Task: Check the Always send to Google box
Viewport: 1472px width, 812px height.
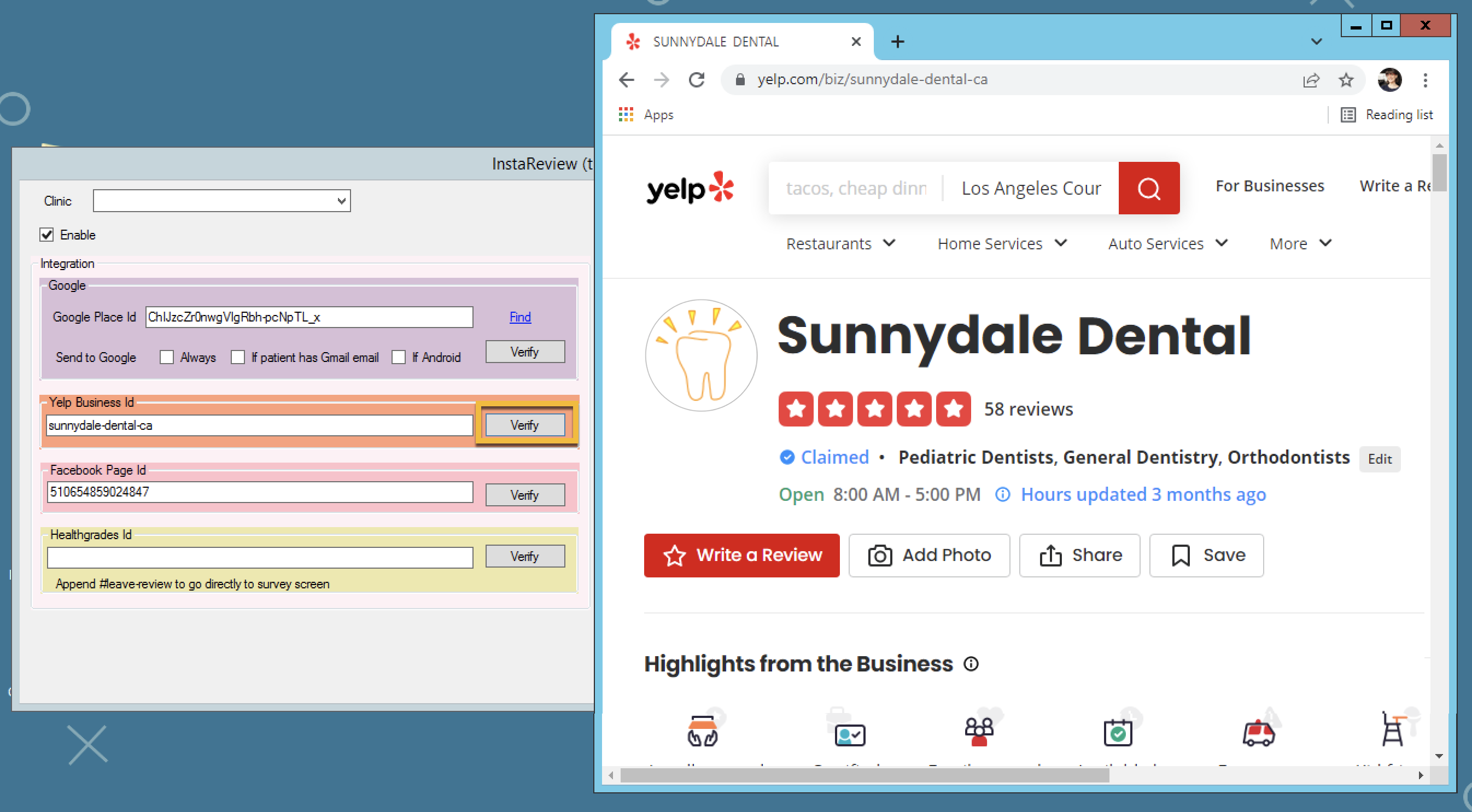Action: pos(166,357)
